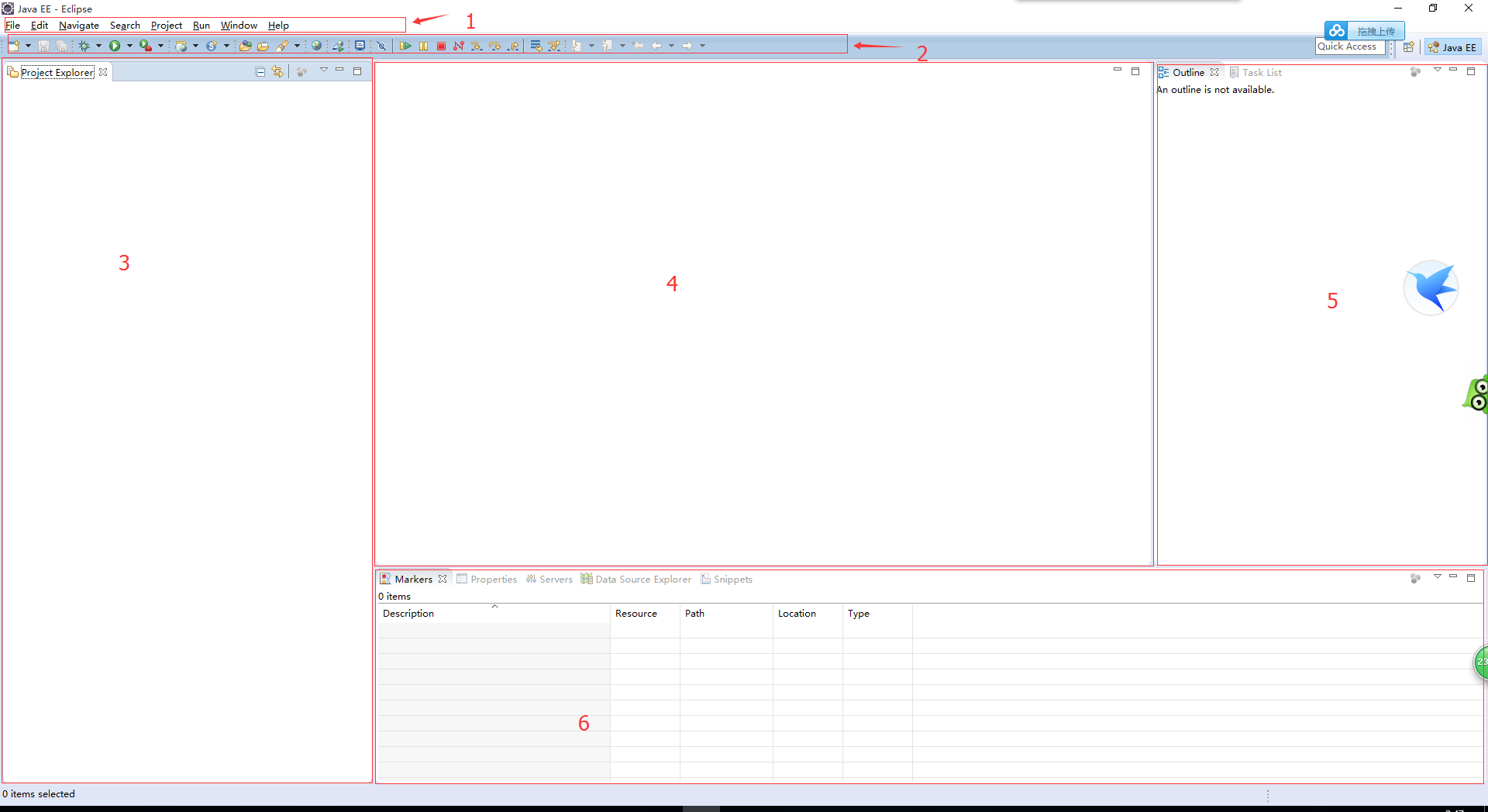Viewport: 1488px width, 812px height.
Task: Toggle Skip All Breakpoints icon
Action: [x=381, y=46]
